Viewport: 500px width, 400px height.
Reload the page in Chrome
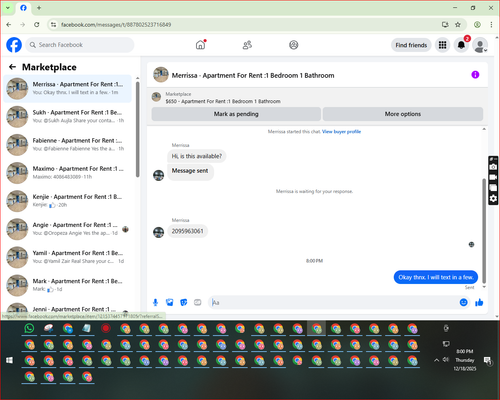(x=37, y=25)
